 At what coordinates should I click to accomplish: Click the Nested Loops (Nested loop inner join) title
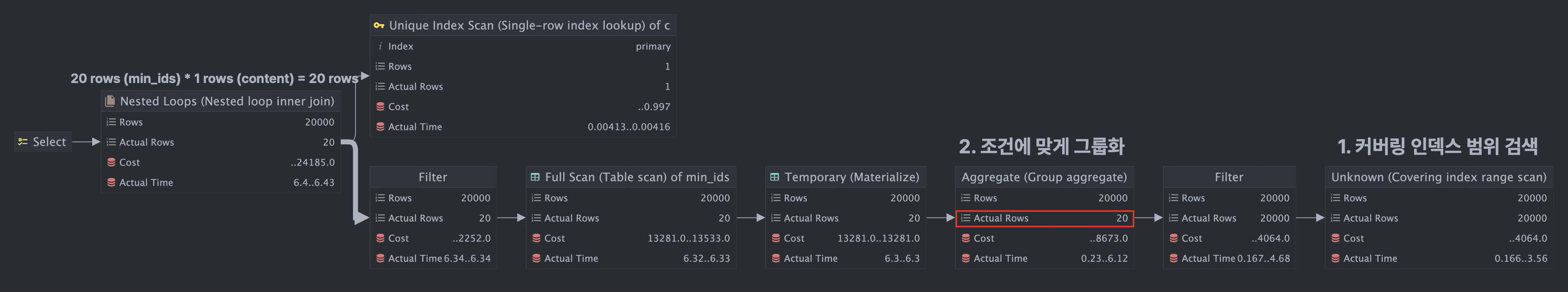tap(227, 101)
